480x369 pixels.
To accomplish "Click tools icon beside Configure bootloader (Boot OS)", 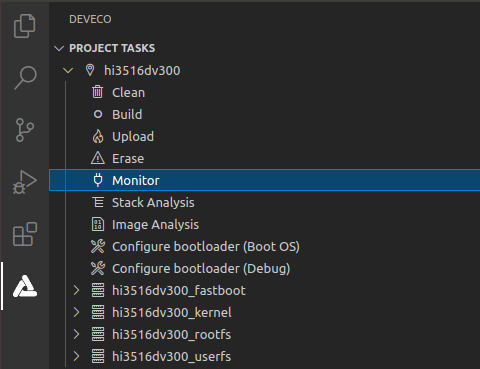I will click(x=98, y=246).
